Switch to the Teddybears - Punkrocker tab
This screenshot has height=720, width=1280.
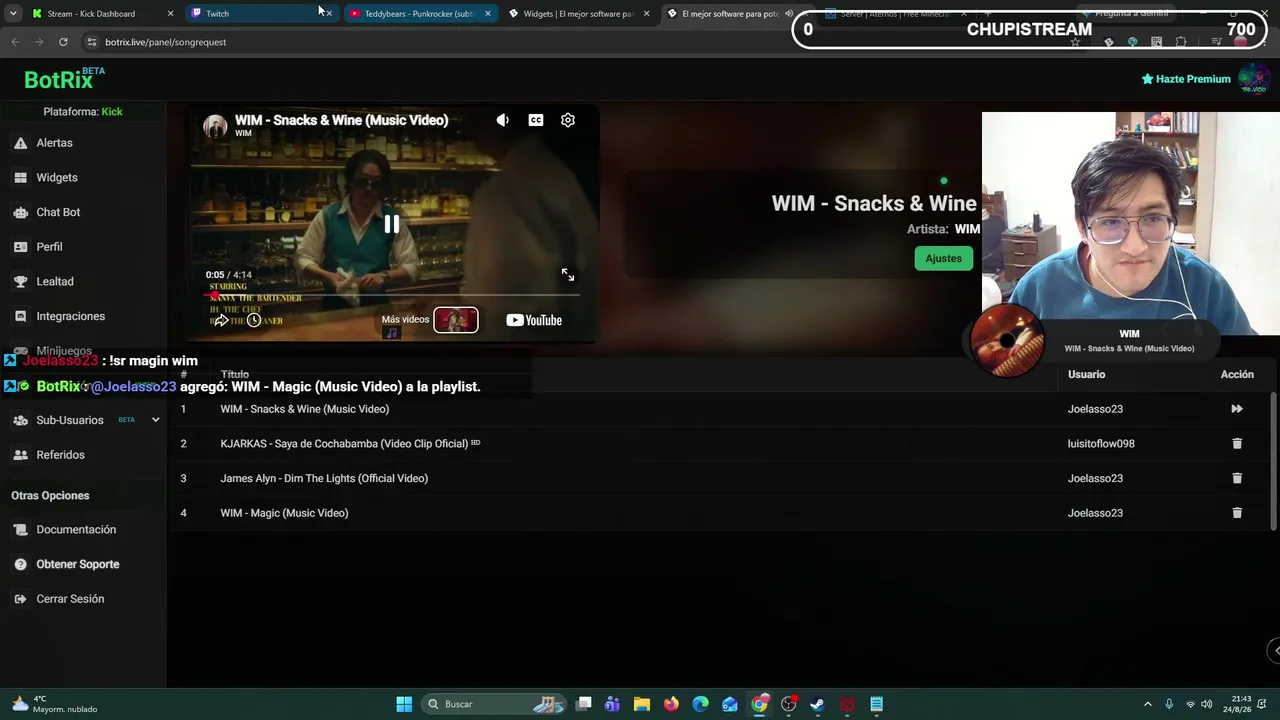tap(419, 14)
